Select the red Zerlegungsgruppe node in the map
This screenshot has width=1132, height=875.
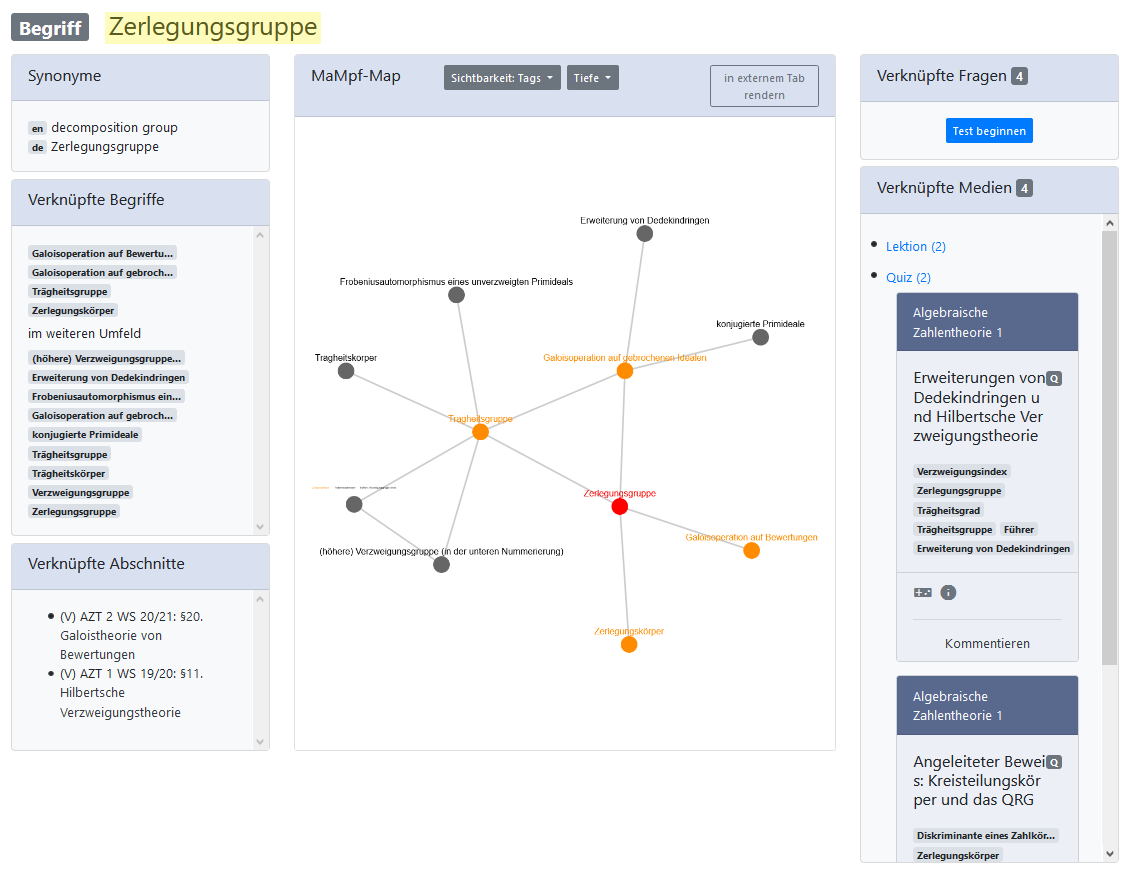(x=620, y=507)
